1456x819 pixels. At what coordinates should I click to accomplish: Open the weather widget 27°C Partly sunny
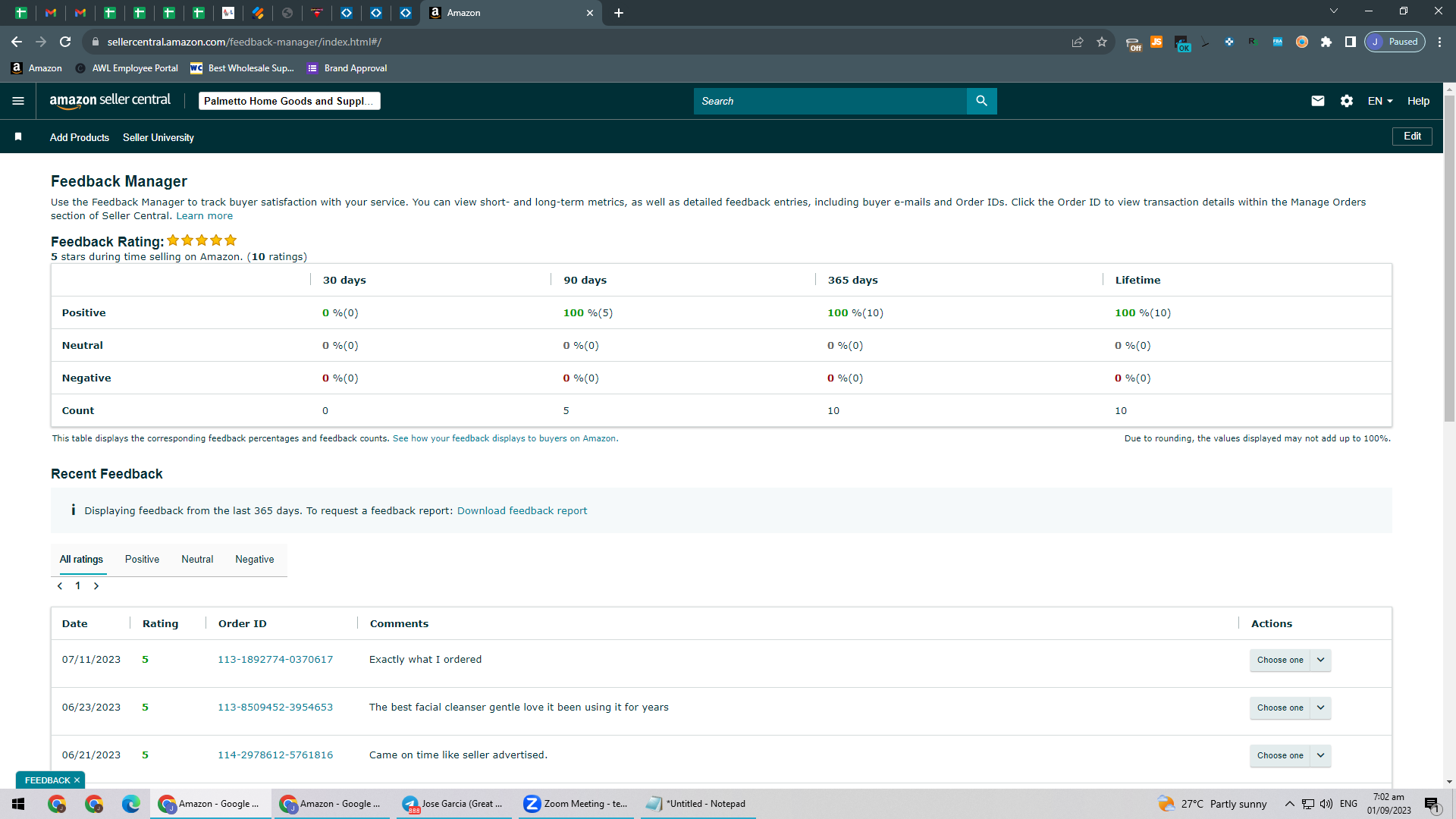click(x=1213, y=804)
